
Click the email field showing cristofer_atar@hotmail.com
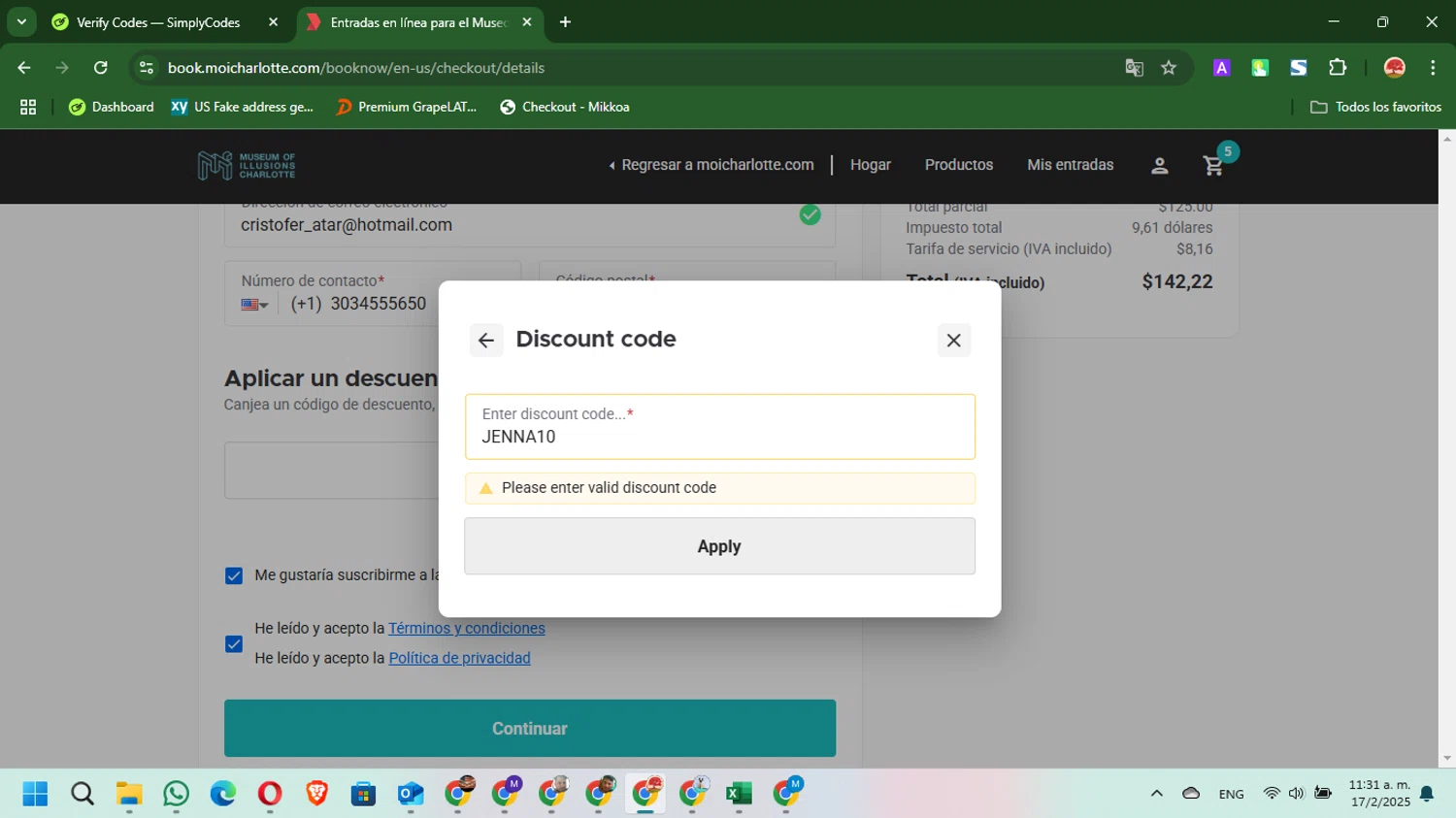[530, 224]
